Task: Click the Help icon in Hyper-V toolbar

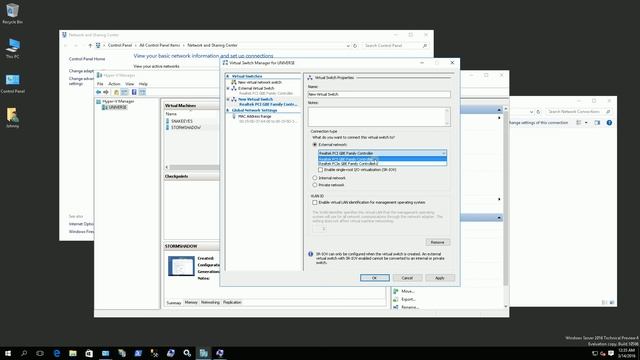Action: (x=134, y=92)
